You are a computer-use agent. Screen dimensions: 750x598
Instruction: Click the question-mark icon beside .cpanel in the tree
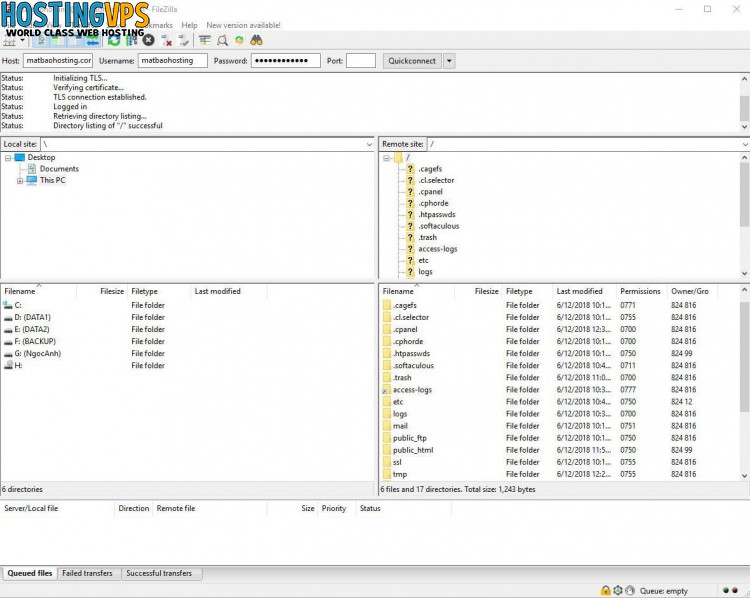click(x=410, y=192)
